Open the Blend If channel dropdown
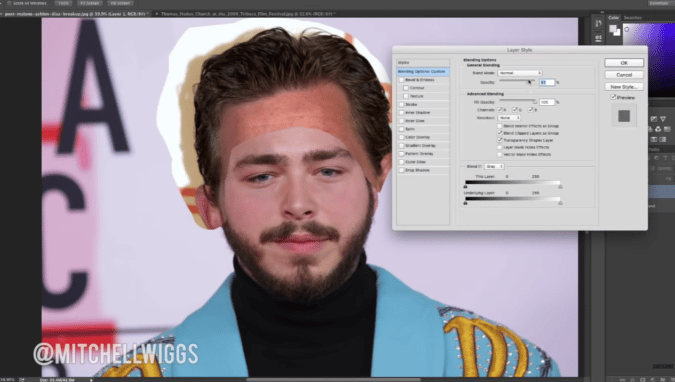Screen dimensions: 675x382 pos(494,166)
